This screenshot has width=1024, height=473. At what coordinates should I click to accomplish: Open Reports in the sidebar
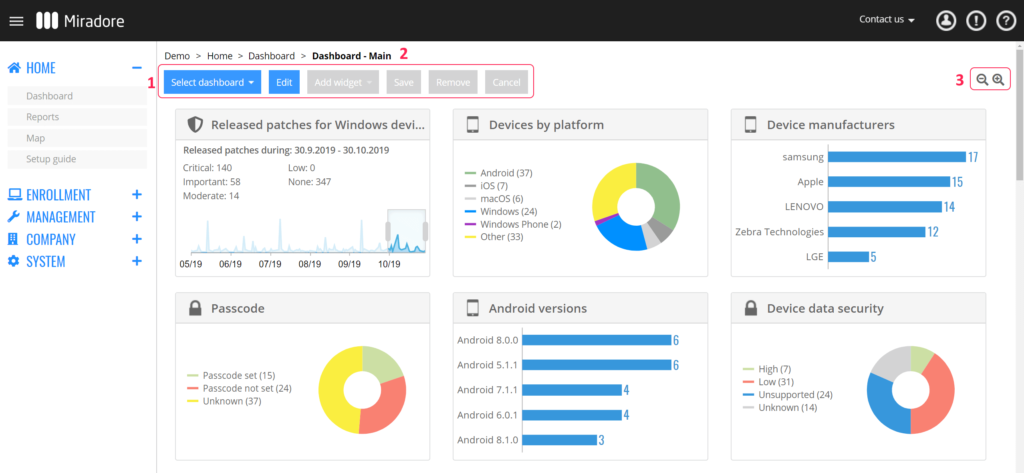pyautogui.click(x=42, y=117)
